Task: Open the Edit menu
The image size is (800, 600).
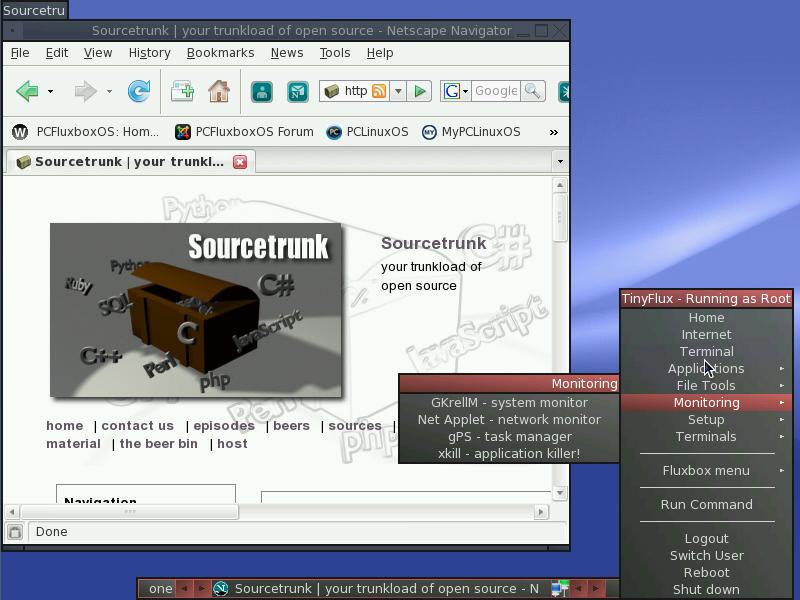Action: [57, 53]
